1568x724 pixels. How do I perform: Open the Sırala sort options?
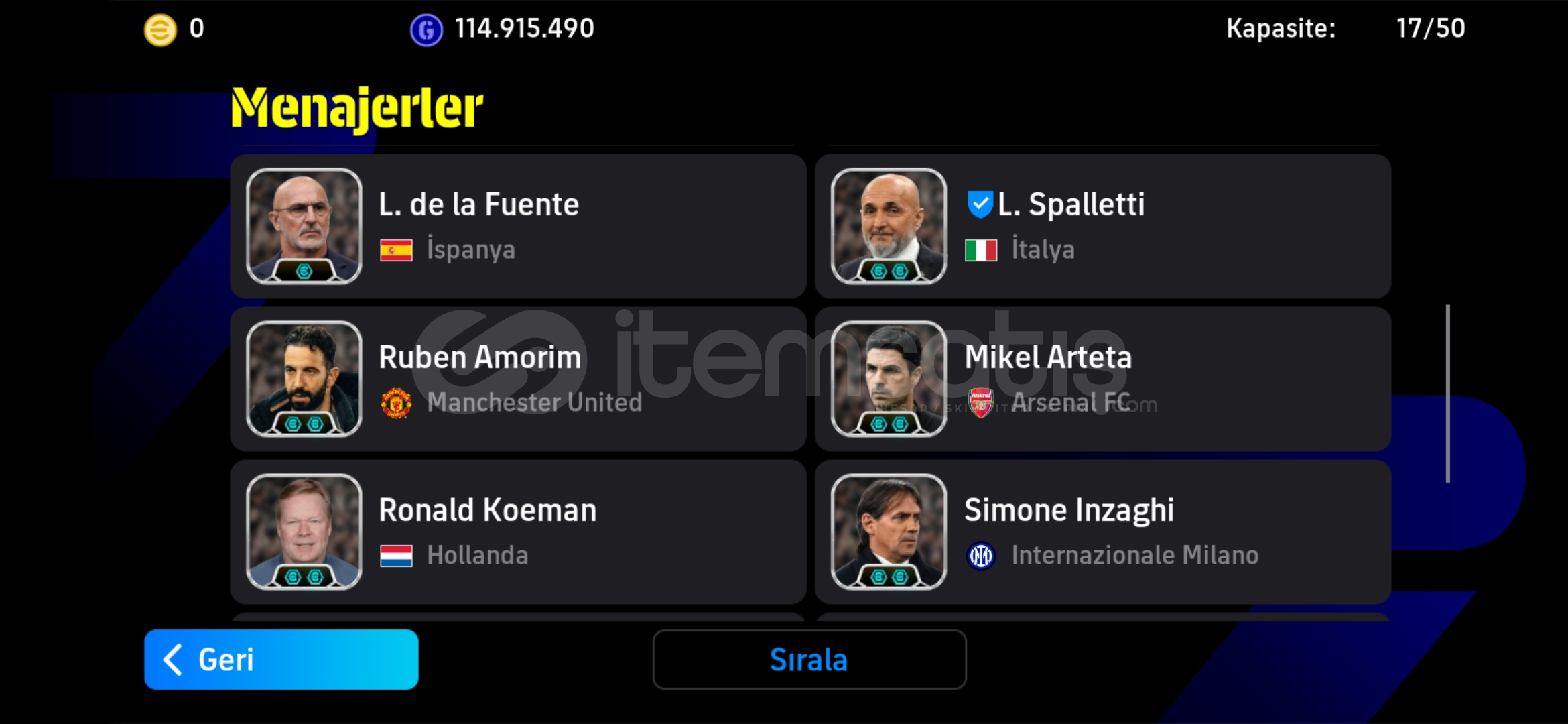(x=809, y=660)
